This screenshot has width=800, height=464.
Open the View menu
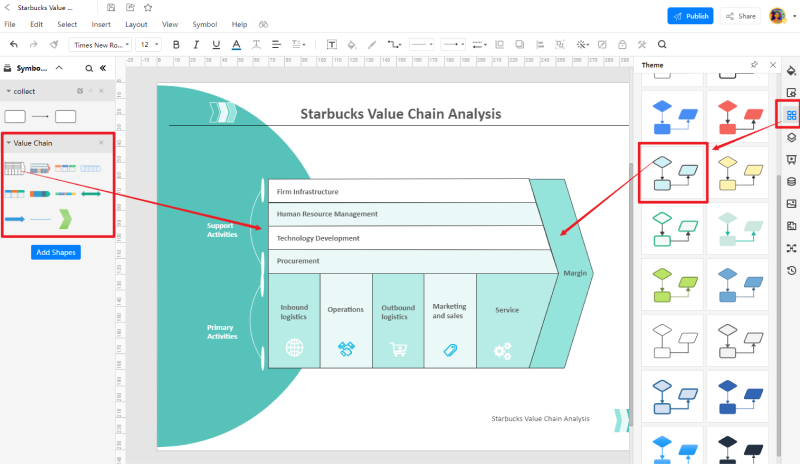coord(170,24)
